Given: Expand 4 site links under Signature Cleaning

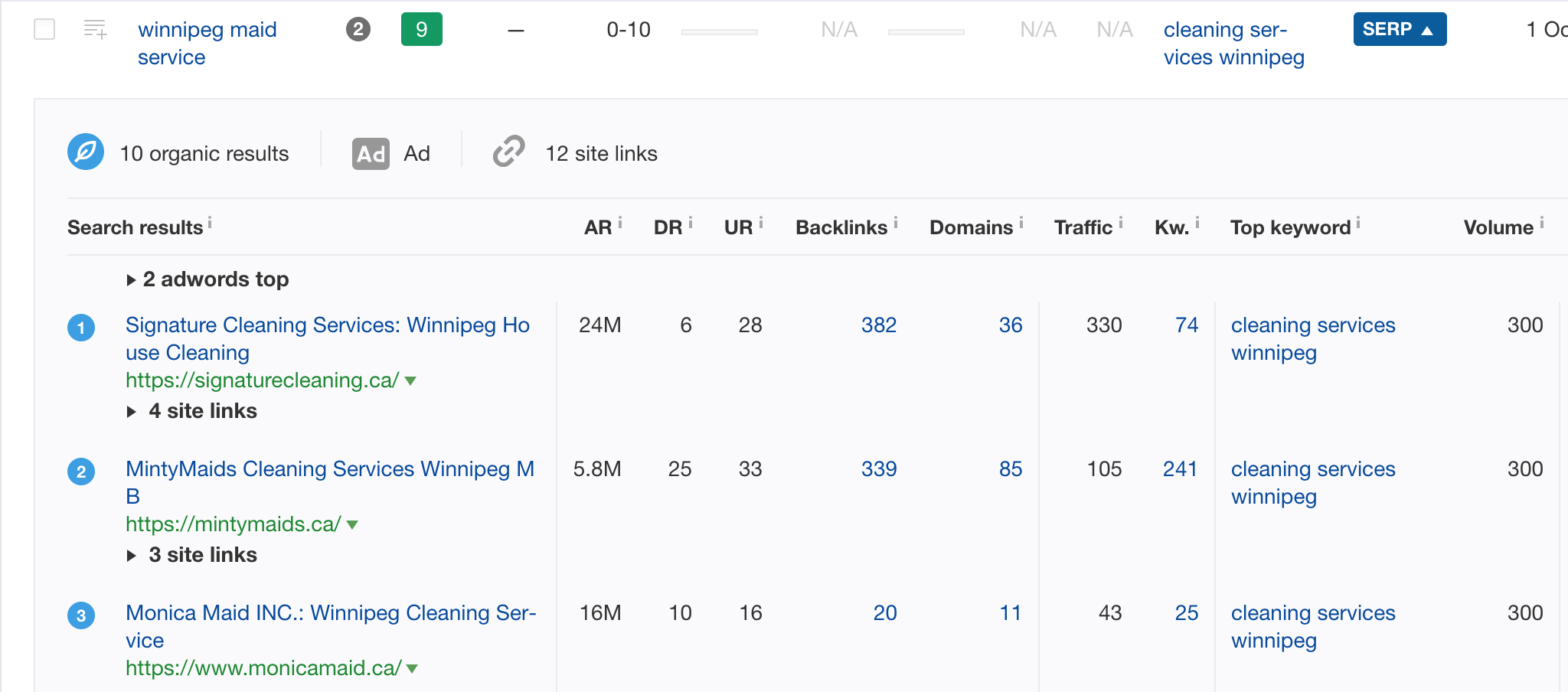Looking at the screenshot, I should 192,411.
